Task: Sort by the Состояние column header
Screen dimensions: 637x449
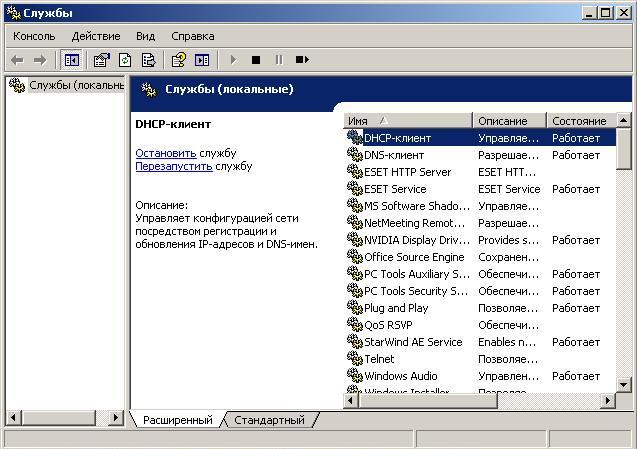Action: tap(581, 121)
